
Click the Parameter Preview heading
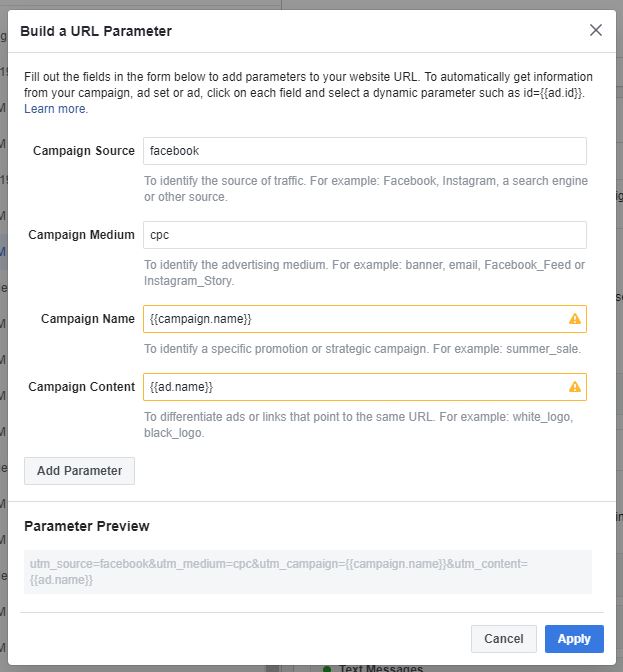tap(87, 526)
